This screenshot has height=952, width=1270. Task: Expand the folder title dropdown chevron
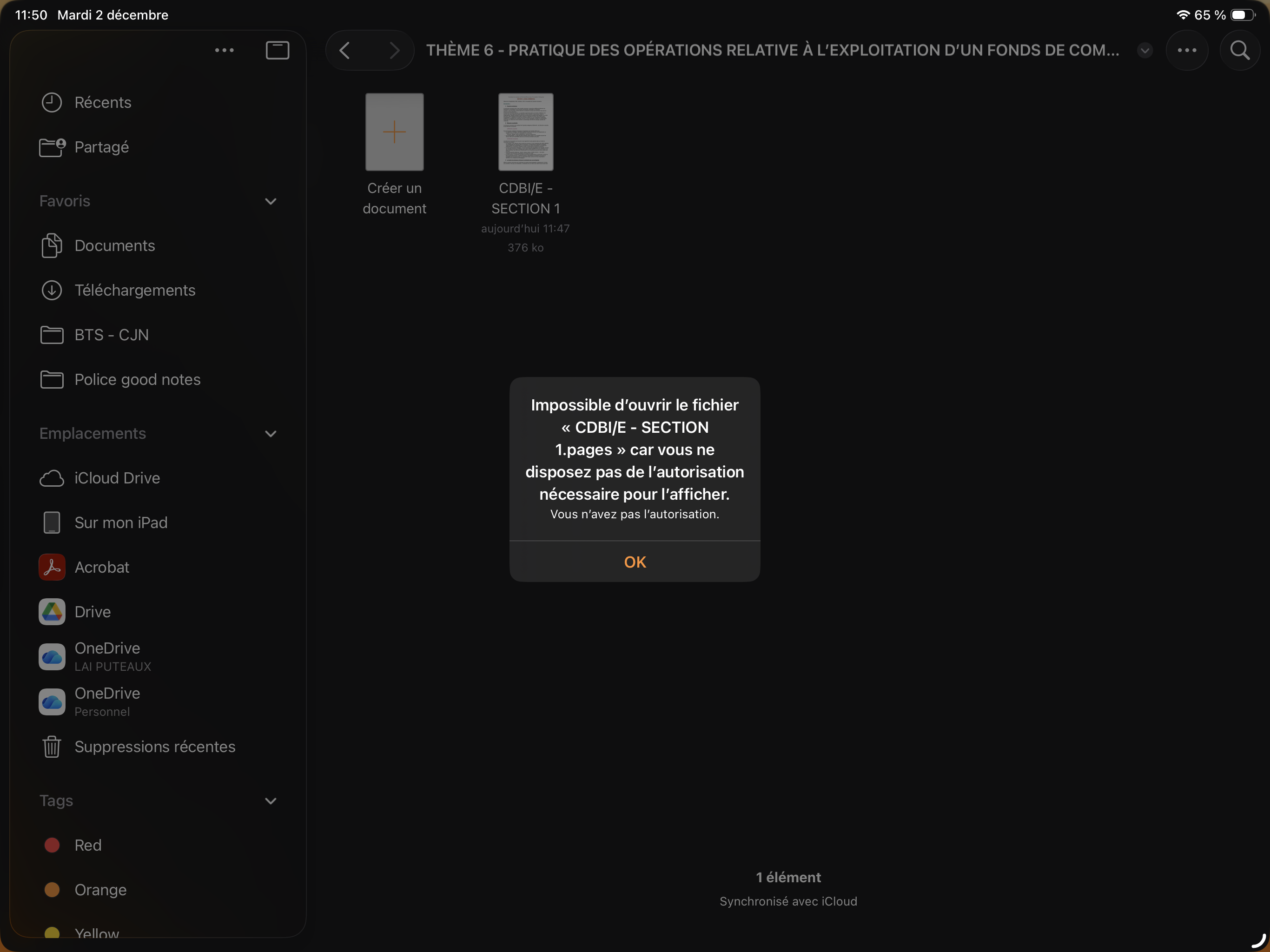click(x=1144, y=51)
